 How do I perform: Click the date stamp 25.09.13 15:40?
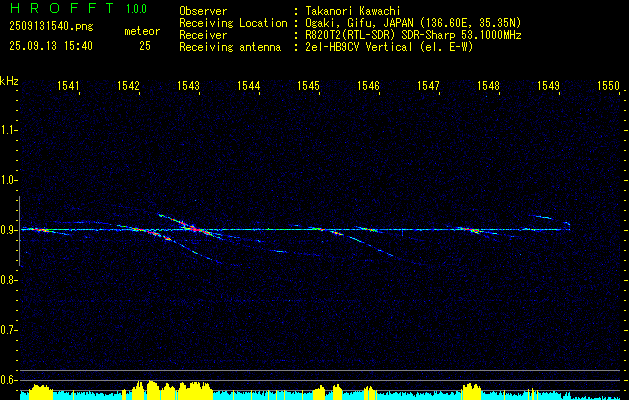pyautogui.click(x=51, y=46)
